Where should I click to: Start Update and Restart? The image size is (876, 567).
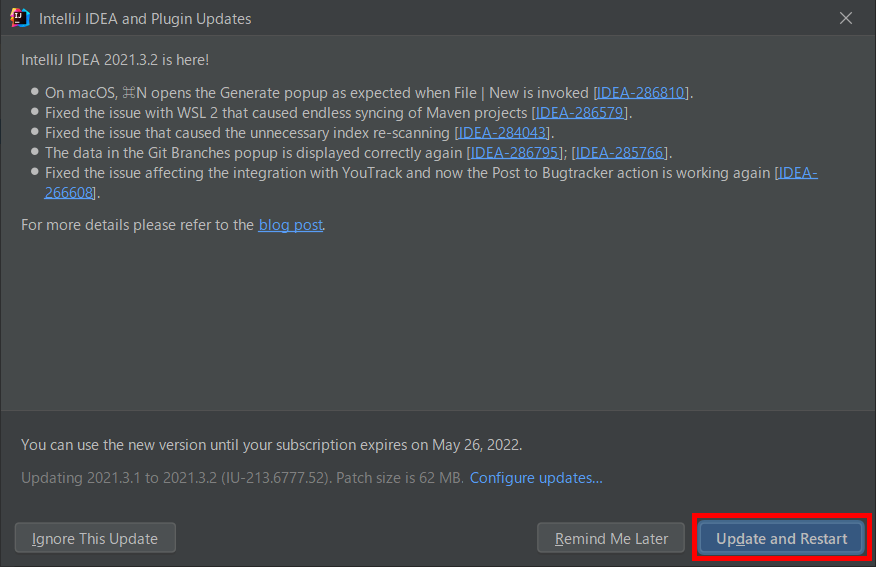tap(781, 538)
